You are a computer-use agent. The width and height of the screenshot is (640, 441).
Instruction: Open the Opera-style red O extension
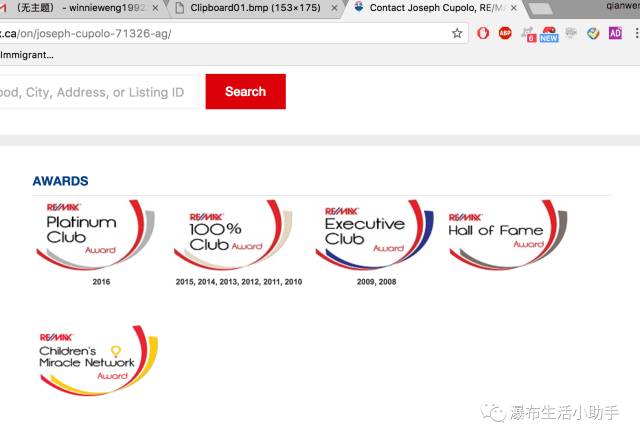(x=483, y=33)
